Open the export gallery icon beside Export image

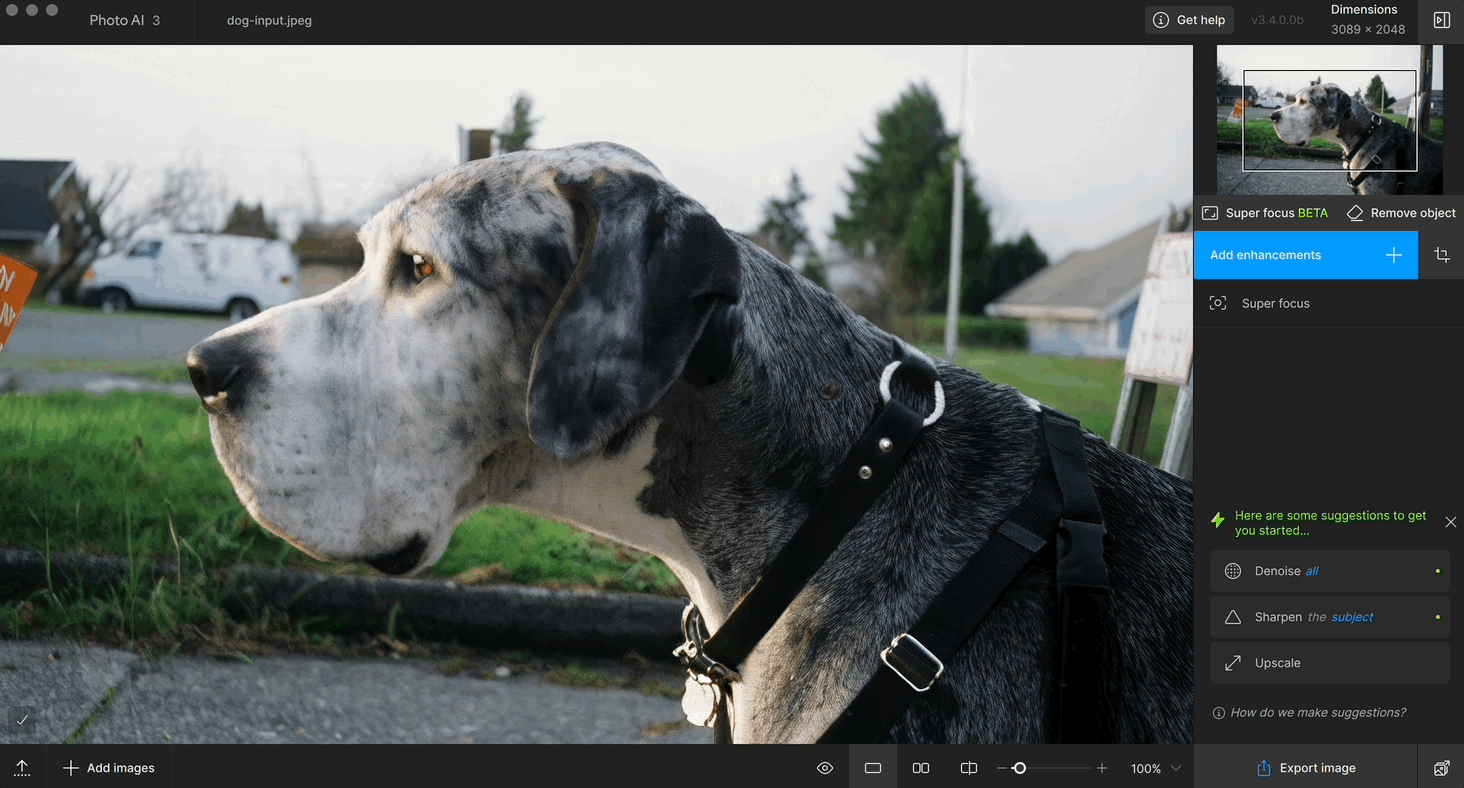(1441, 768)
